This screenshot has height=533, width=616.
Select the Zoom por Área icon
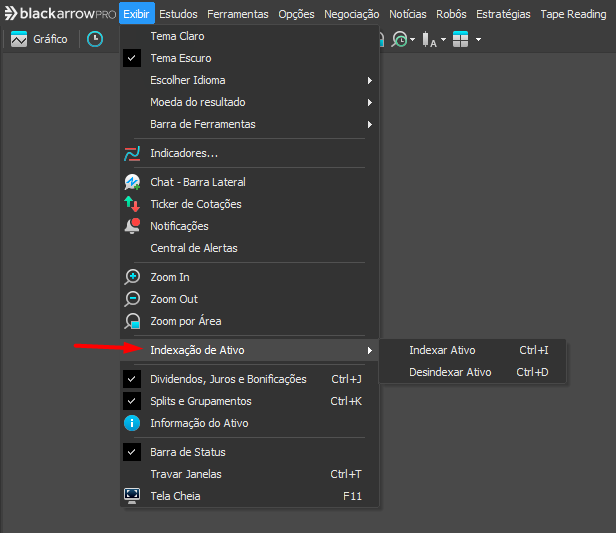pyautogui.click(x=132, y=321)
